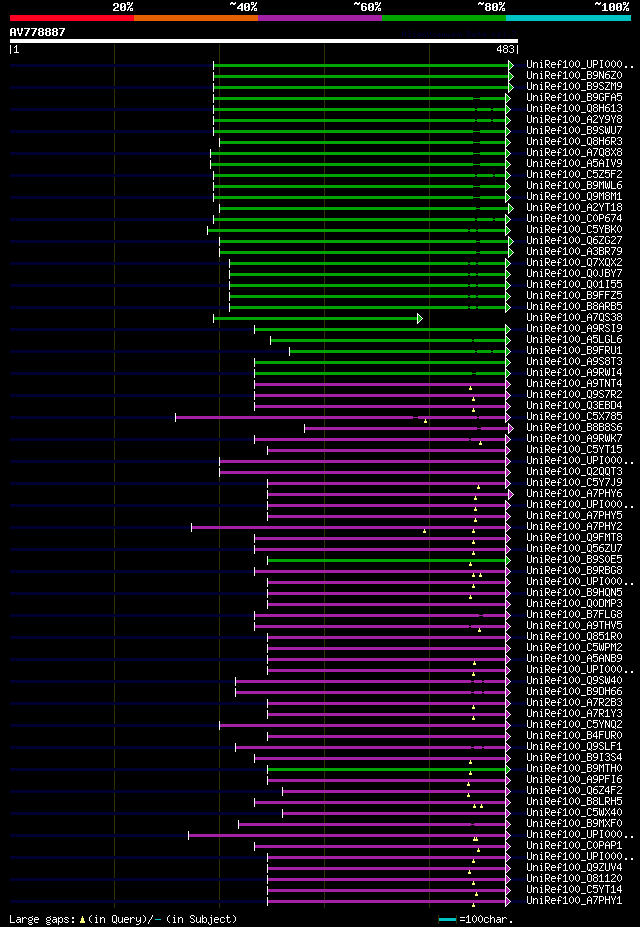Select the query name AV778887
Screen dimensions: 640x927
37,32
